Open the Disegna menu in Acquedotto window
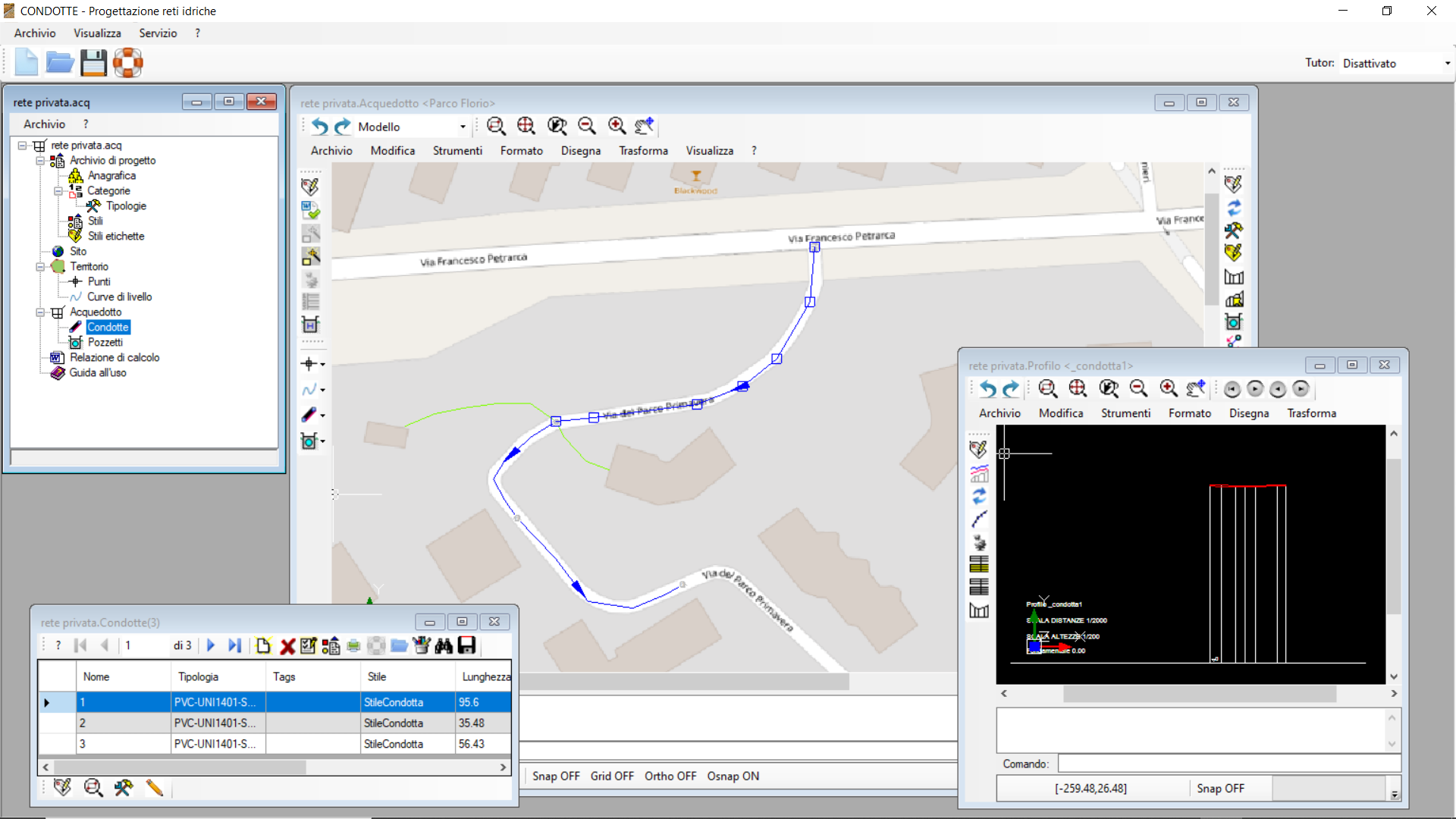This screenshot has height=819, width=1456. [x=581, y=151]
